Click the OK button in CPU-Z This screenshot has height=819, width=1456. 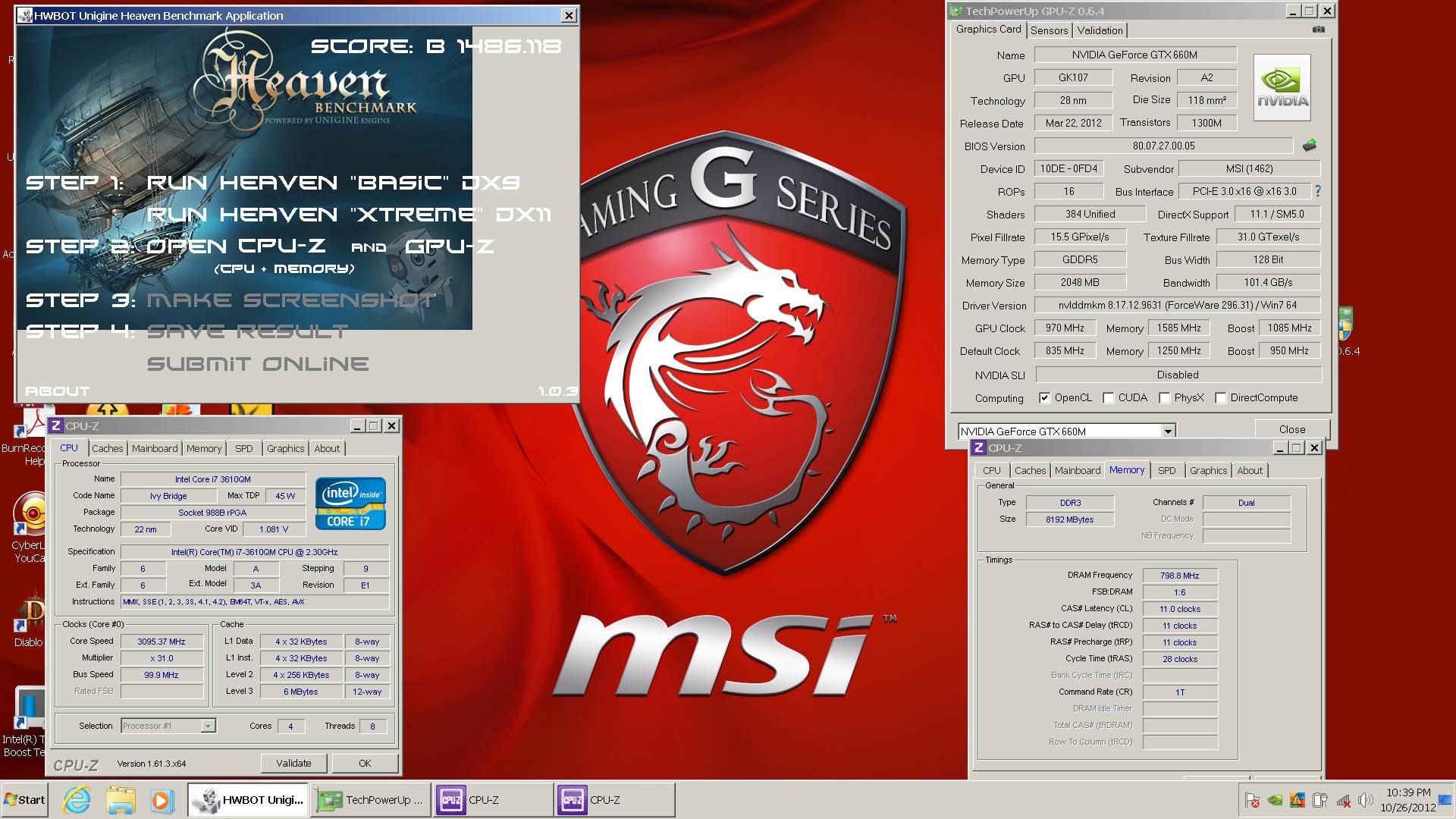[x=365, y=763]
